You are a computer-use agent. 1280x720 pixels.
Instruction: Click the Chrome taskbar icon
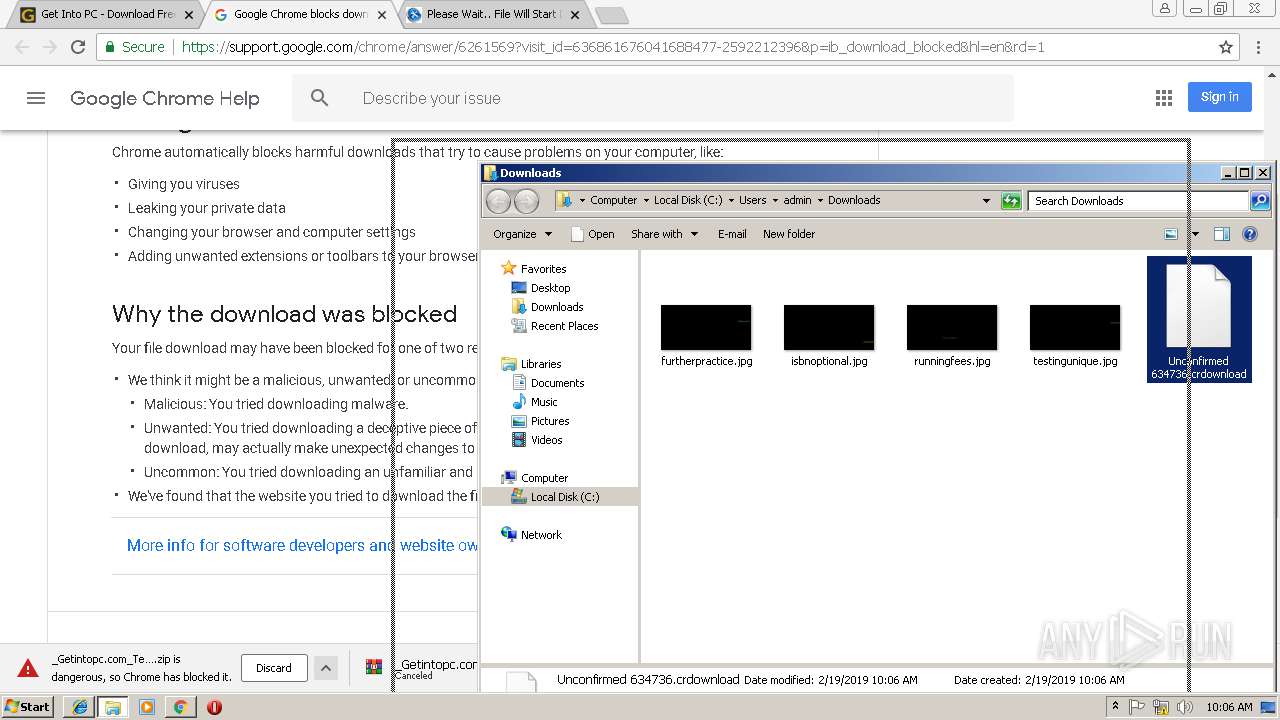coord(180,707)
